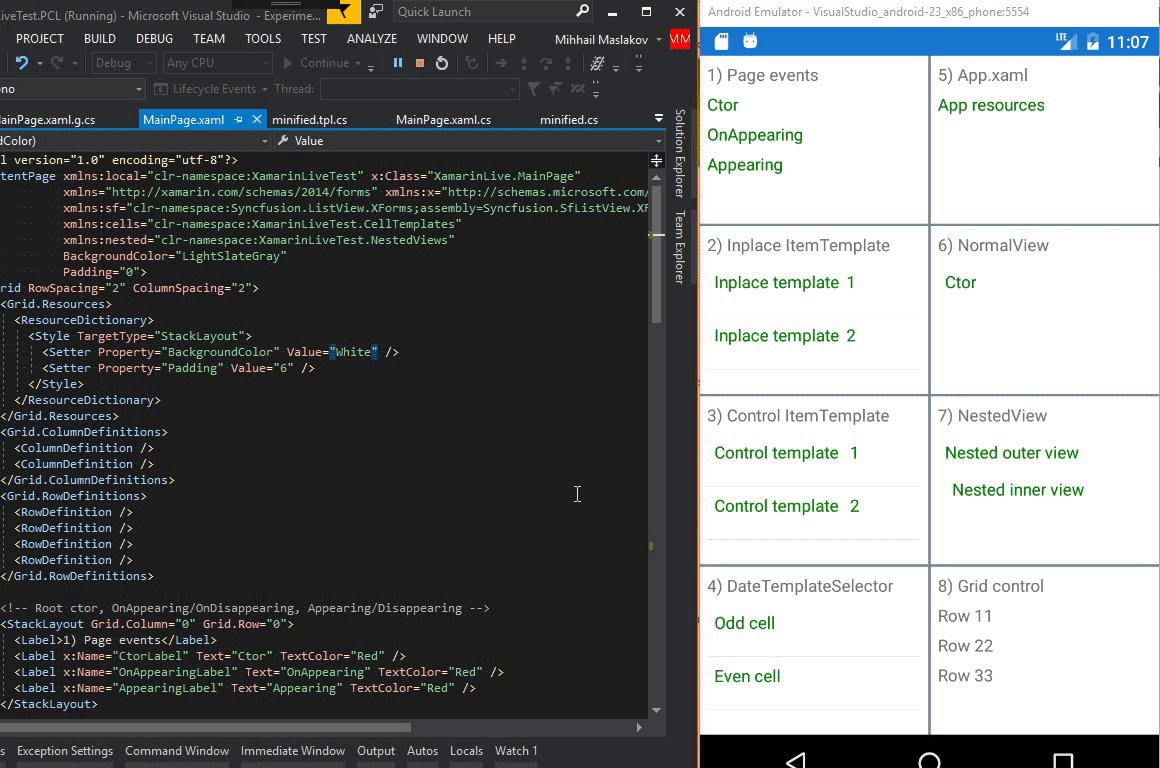Tap 'Inplace template 1' in emulator
Screen dimensions: 1160x768
pyautogui.click(x=784, y=283)
